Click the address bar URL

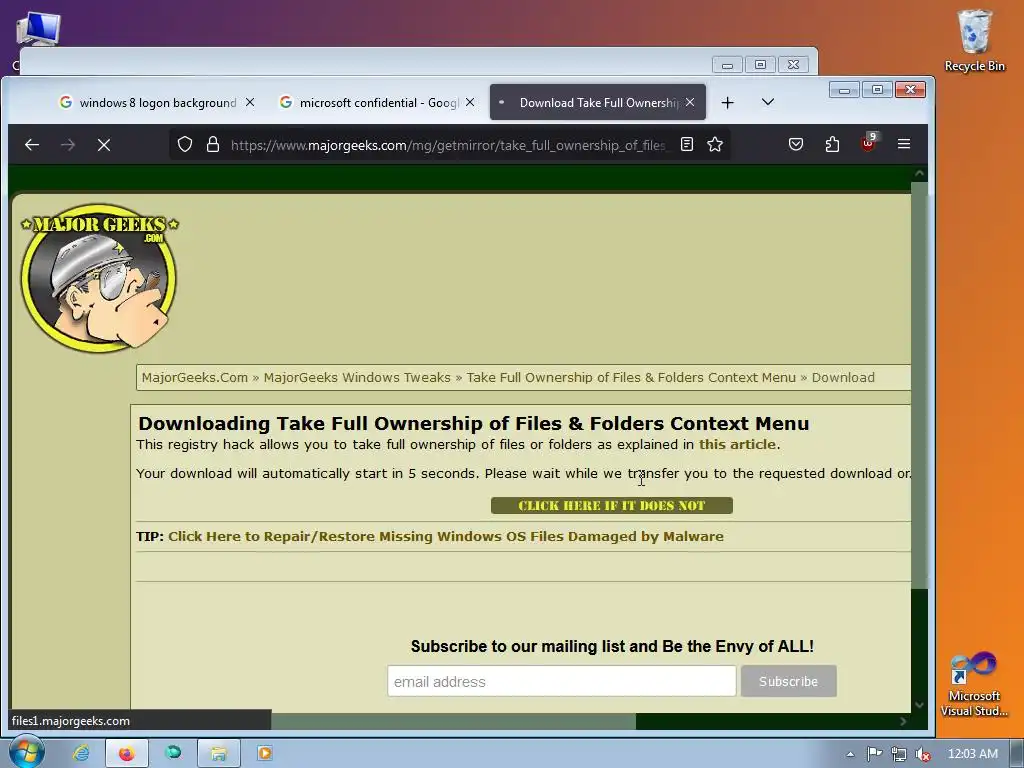tap(448, 145)
